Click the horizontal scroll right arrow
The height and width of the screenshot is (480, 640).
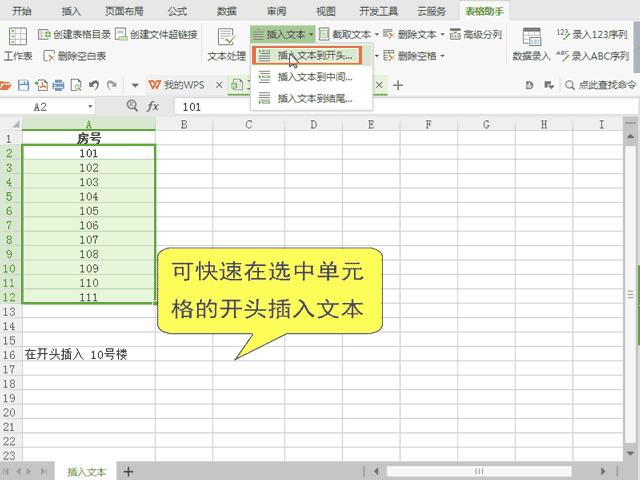pyautogui.click(x=603, y=471)
